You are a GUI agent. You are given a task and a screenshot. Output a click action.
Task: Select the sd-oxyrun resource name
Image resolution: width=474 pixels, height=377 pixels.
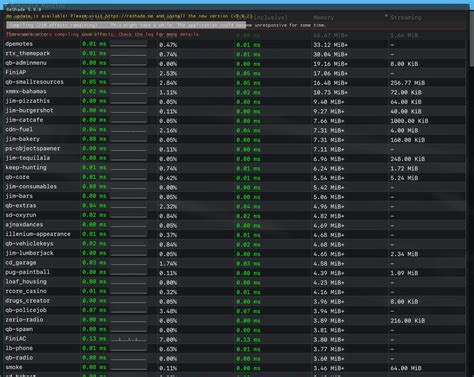[x=21, y=215]
